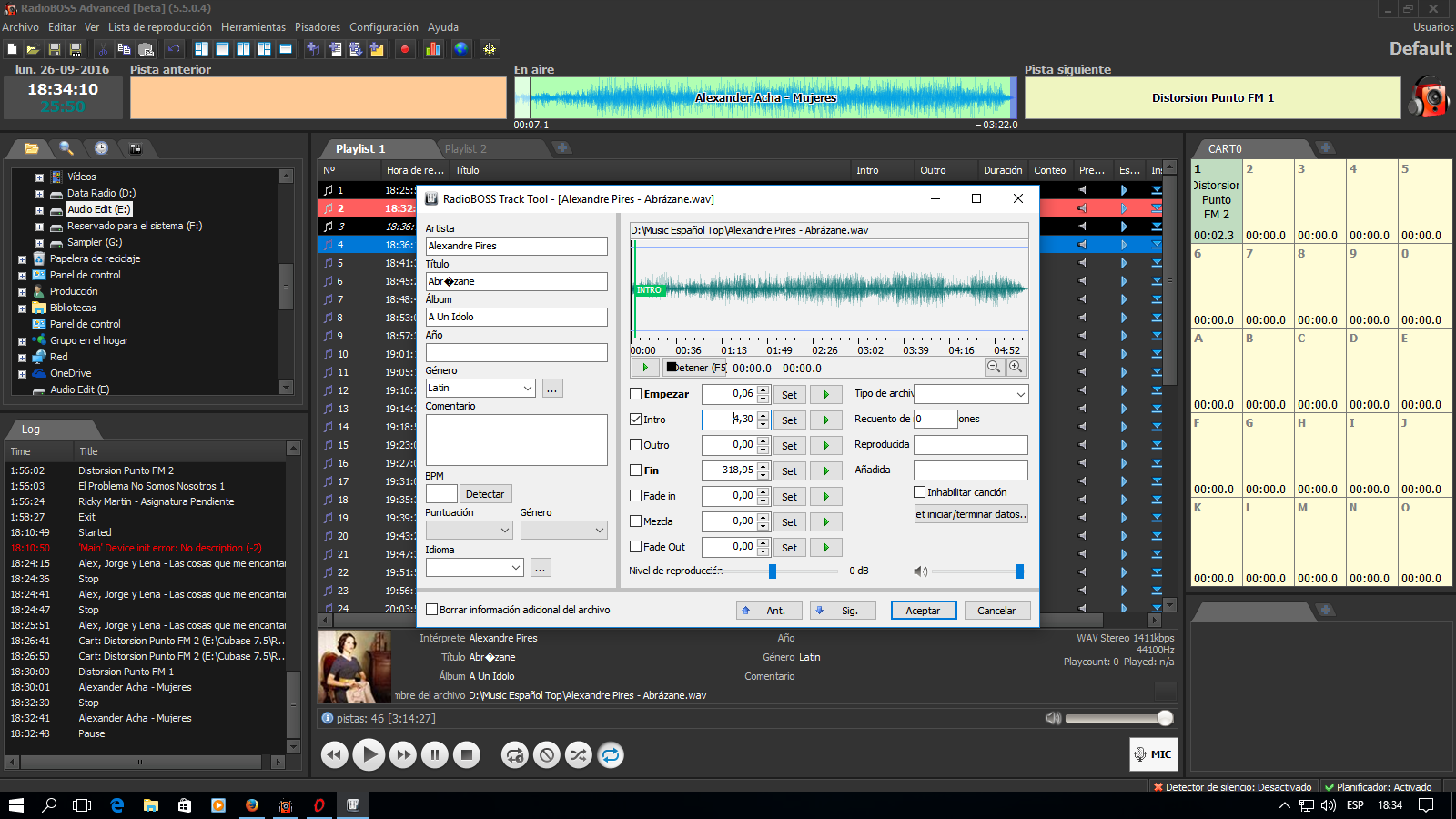Uncheck the Intro checkbox
This screenshot has width=1456, height=819.
(636, 420)
